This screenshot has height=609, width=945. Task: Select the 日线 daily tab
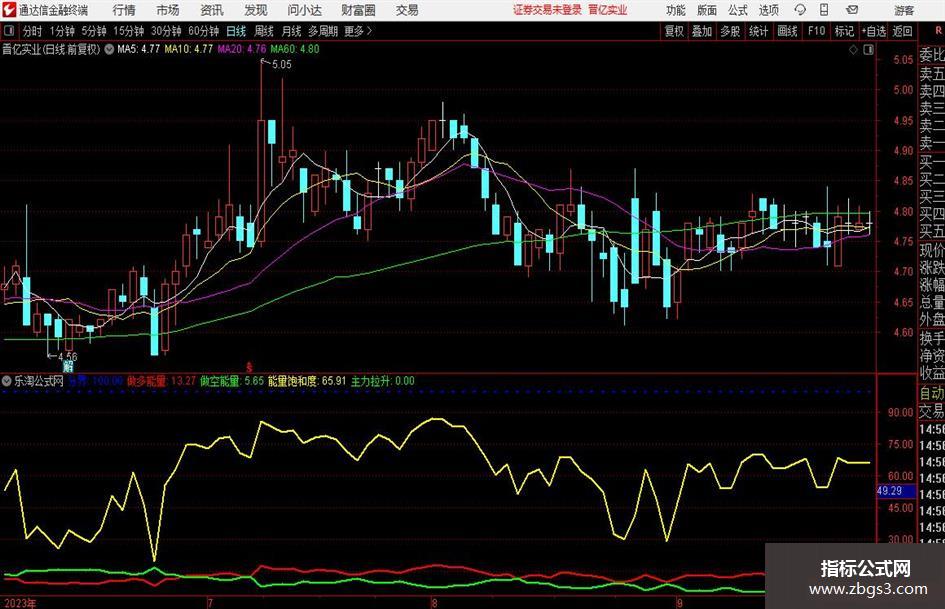point(236,31)
